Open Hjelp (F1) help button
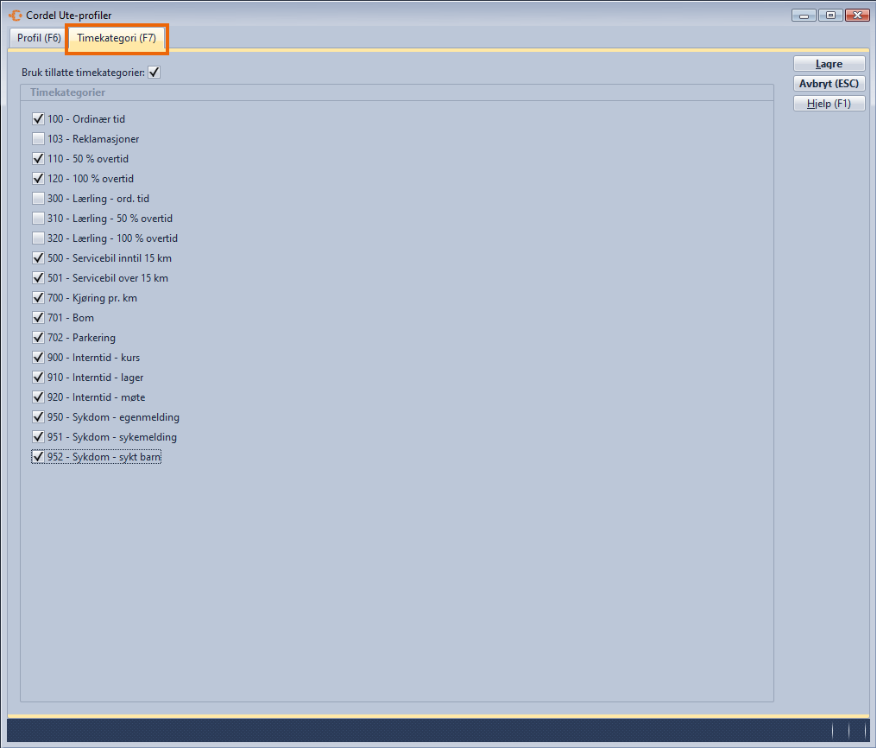 (x=828, y=103)
